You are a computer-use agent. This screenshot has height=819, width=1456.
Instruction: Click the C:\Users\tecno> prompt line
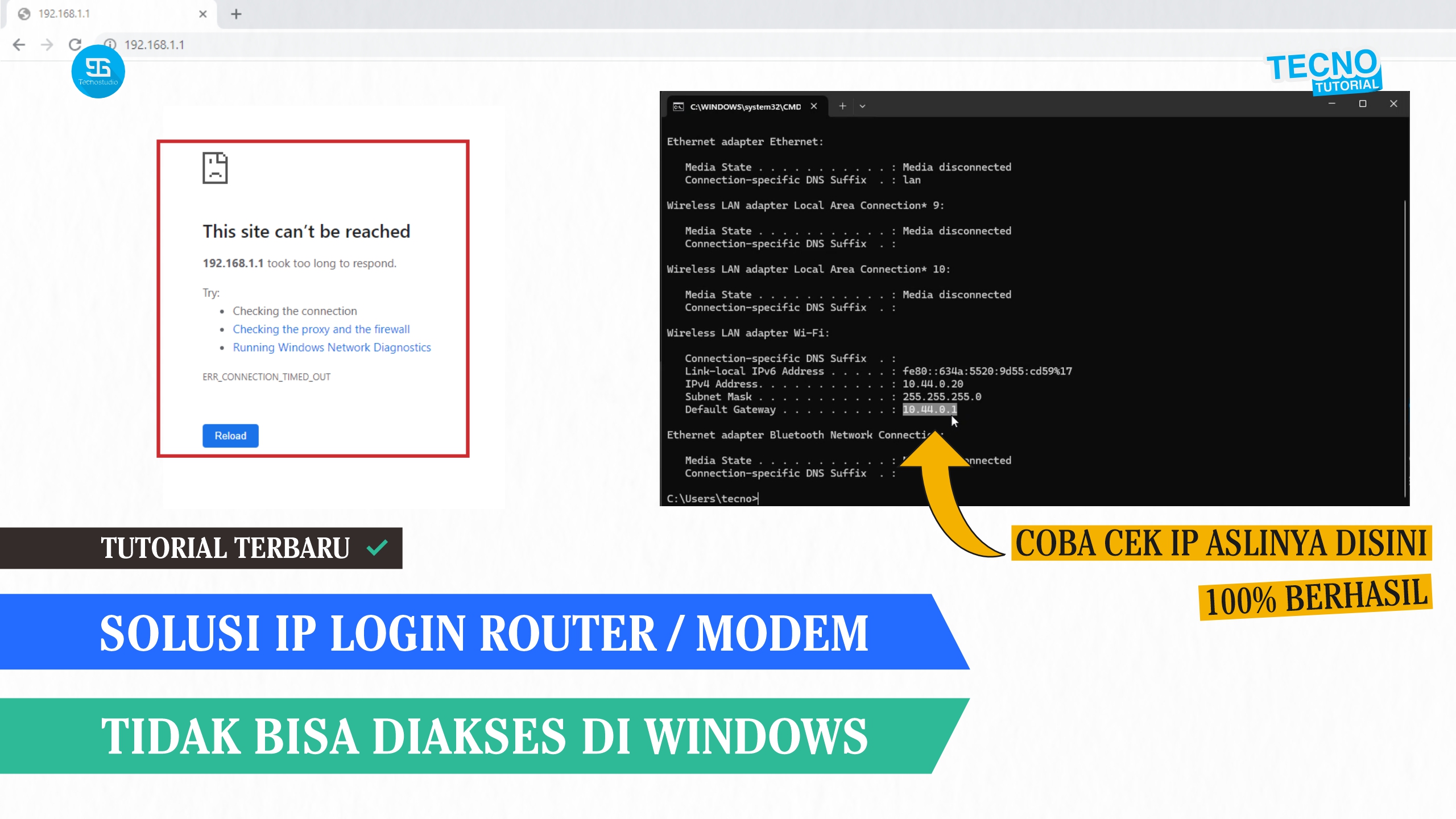713,499
